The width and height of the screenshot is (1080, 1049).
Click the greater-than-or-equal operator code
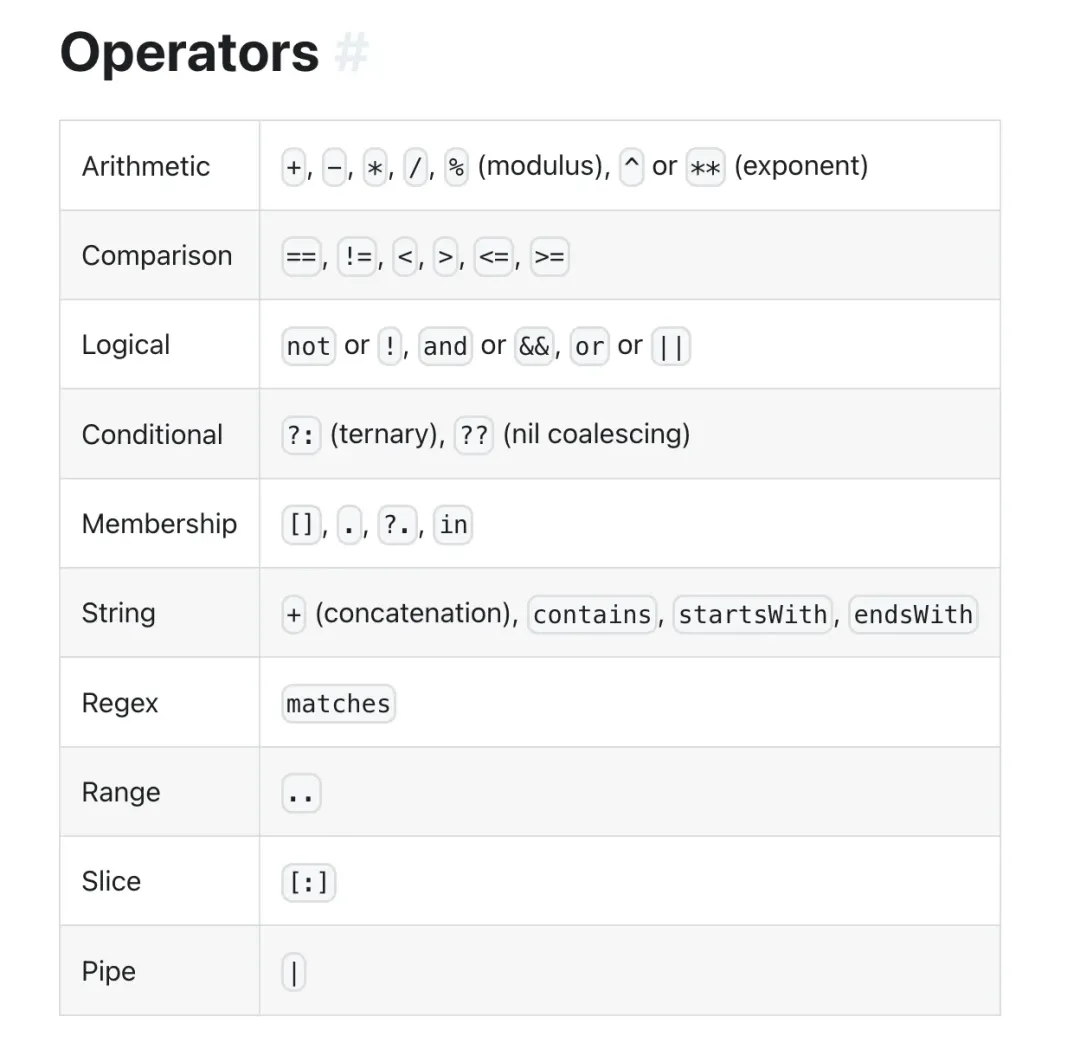549,257
